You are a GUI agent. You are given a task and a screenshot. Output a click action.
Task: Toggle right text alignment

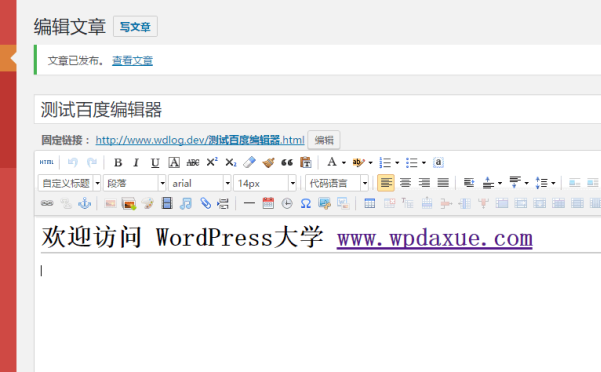pos(424,183)
